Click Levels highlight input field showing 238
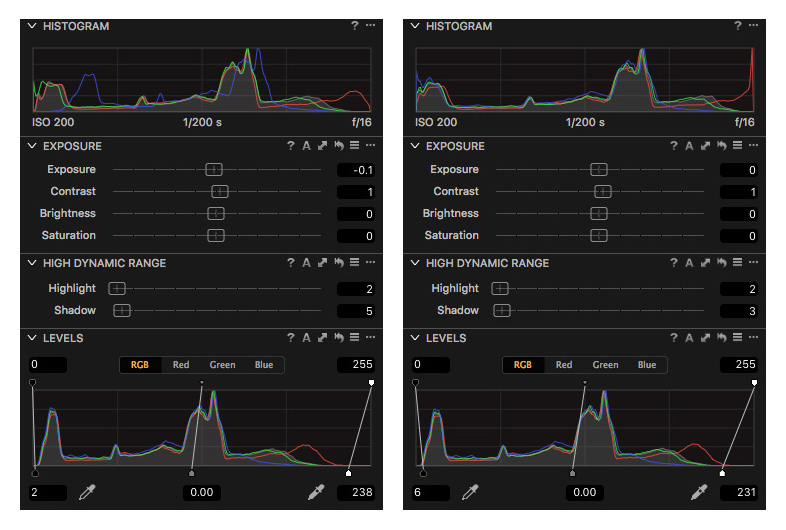This screenshot has height=530, width=786. tap(356, 492)
